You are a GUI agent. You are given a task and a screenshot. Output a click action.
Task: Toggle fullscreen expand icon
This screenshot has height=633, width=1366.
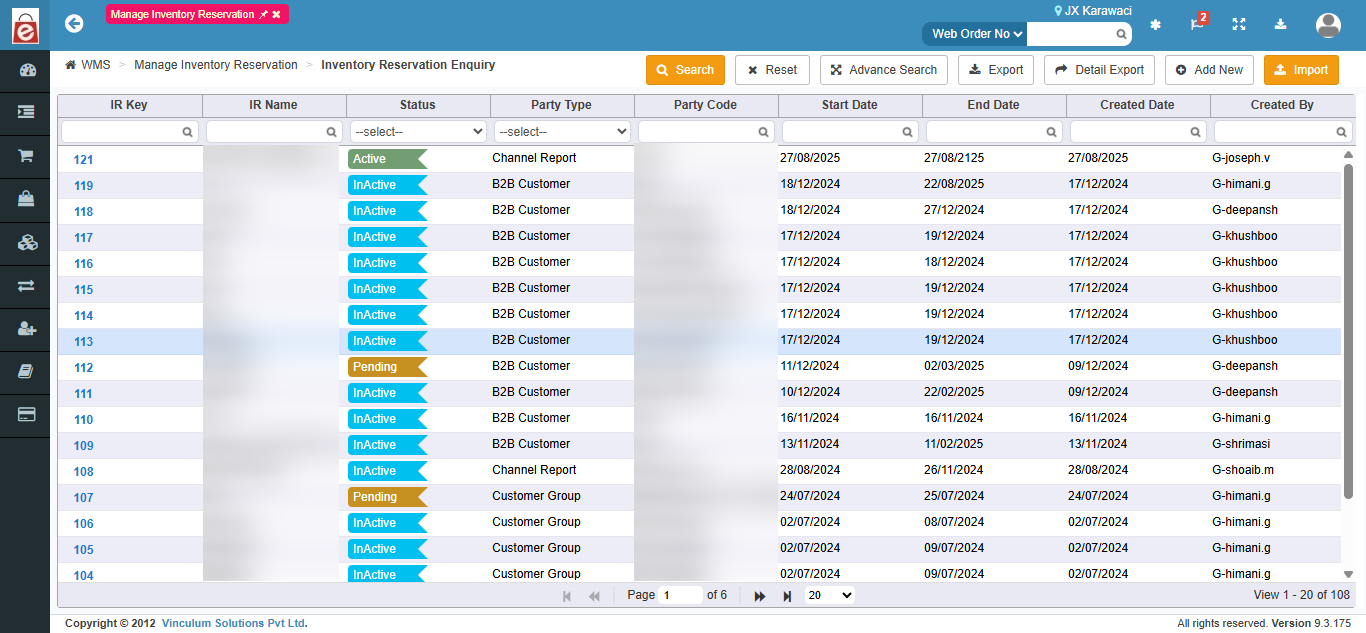1239,25
